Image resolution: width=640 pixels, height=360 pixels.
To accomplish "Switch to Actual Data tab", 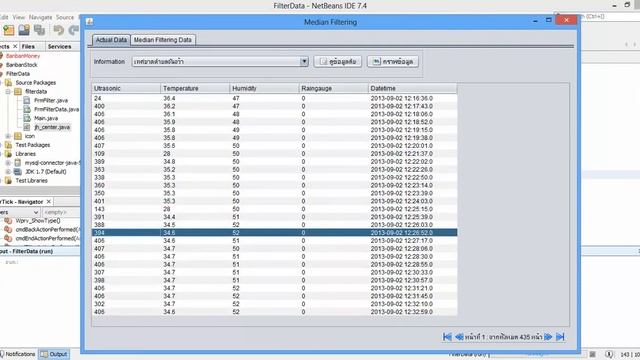I will coord(111,40).
